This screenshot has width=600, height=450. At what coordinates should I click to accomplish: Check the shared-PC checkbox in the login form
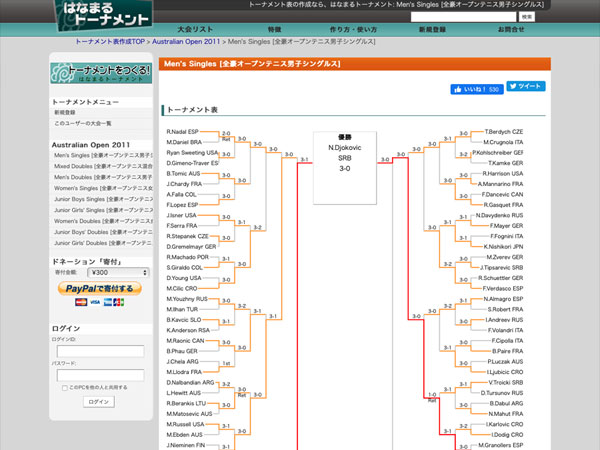[x=65, y=387]
